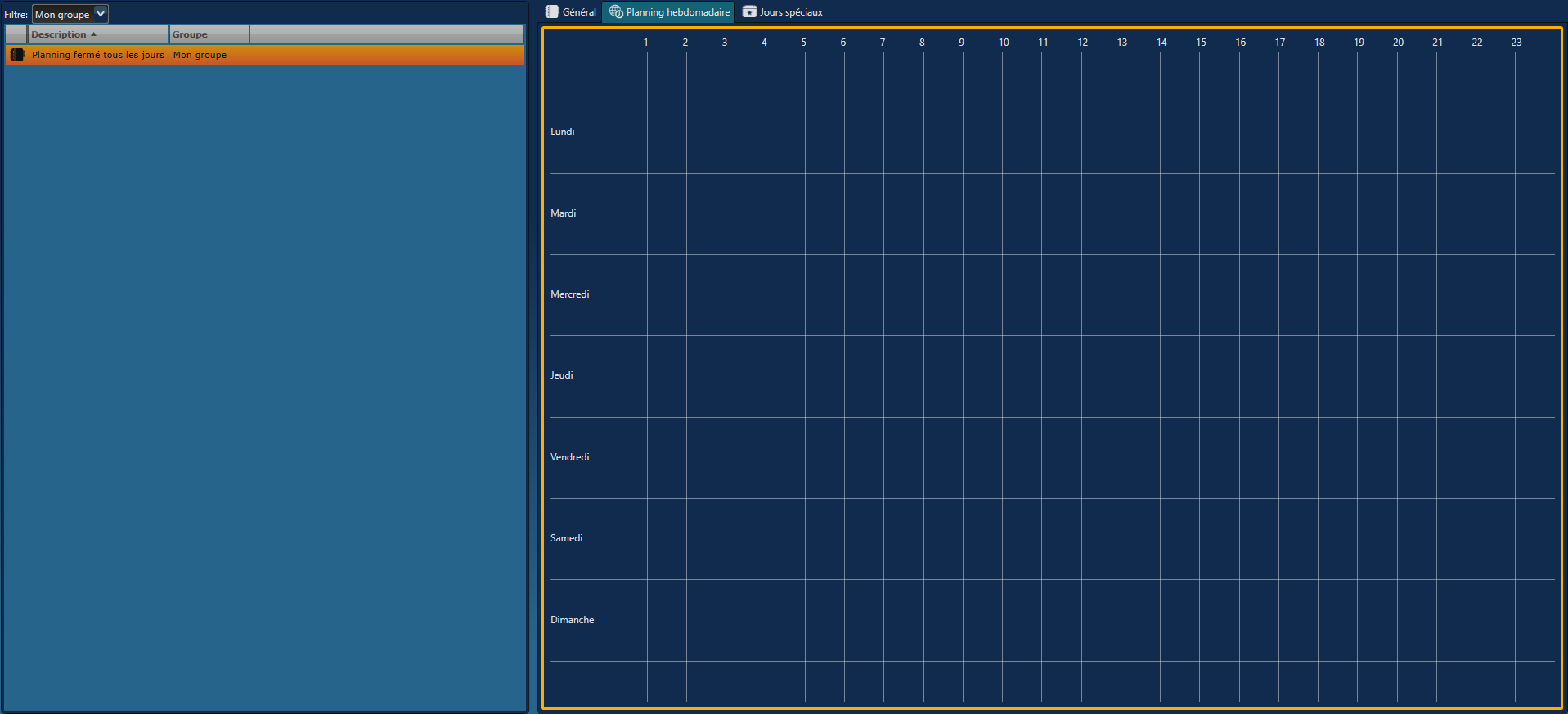Click the Samedi row label
Screen dimensions: 1568x714
[566, 538]
